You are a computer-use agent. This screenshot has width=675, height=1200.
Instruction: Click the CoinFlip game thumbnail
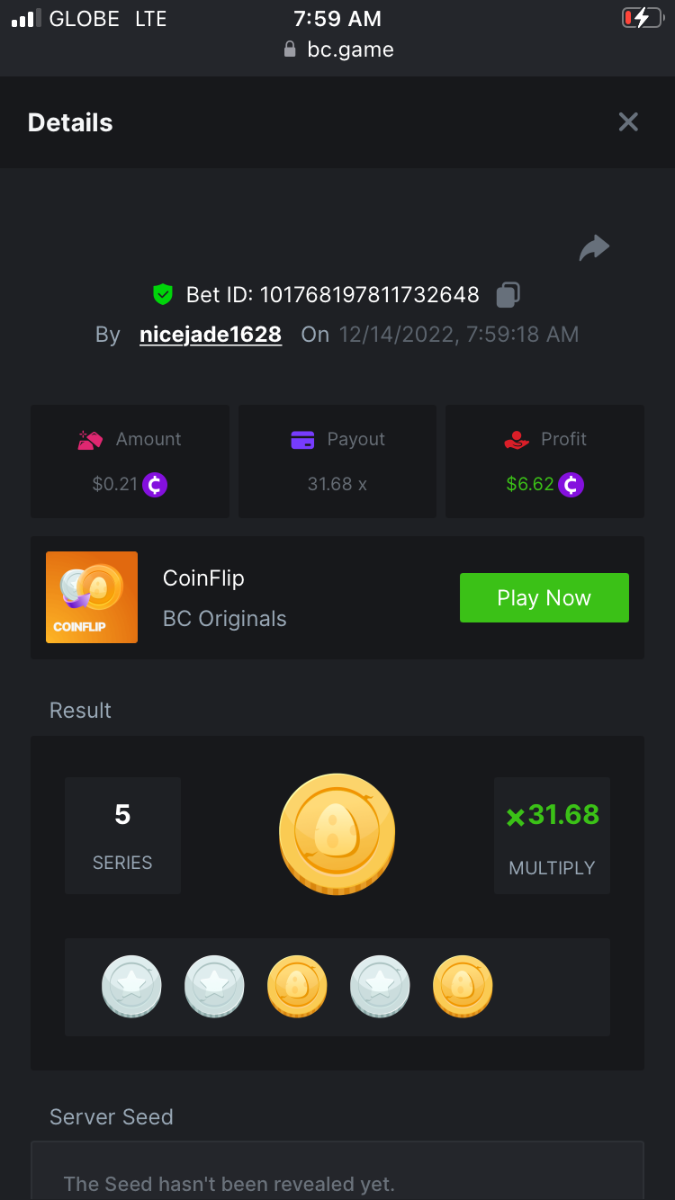point(92,597)
